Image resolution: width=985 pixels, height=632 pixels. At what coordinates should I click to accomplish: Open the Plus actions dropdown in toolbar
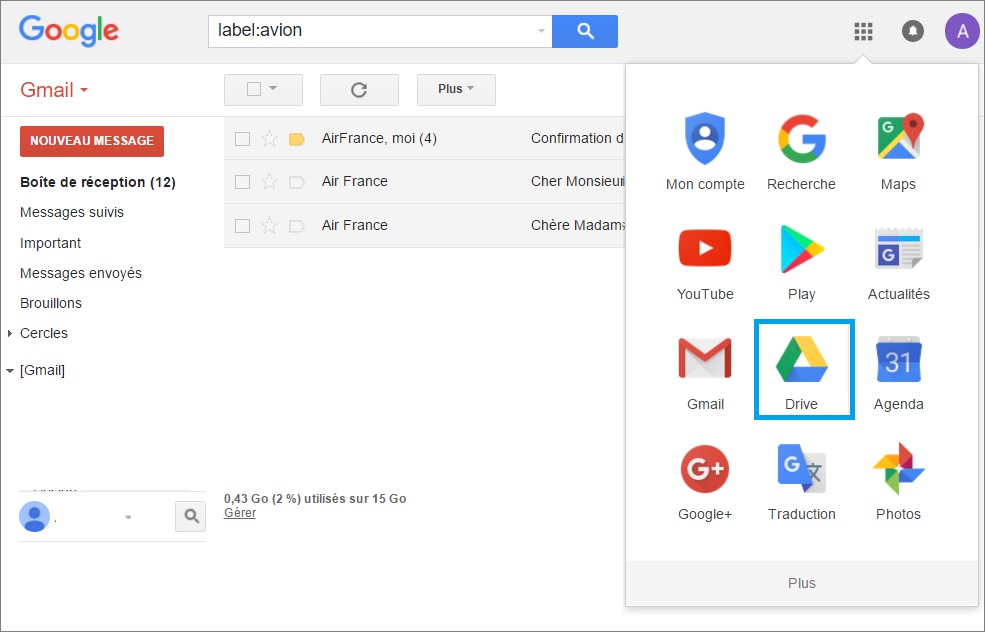(x=456, y=90)
